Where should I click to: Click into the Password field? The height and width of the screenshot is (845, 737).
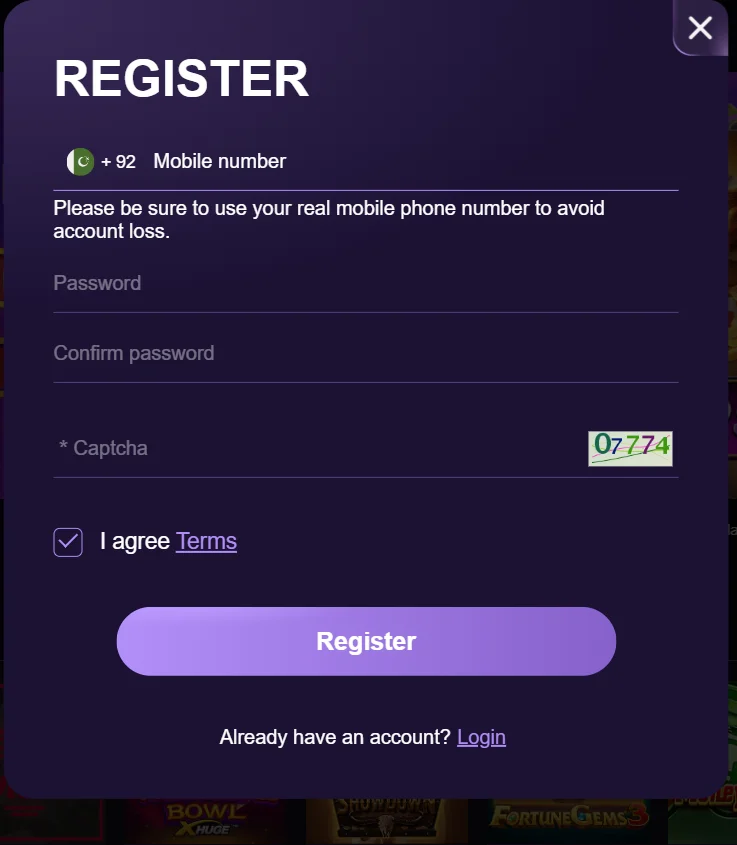click(x=365, y=284)
